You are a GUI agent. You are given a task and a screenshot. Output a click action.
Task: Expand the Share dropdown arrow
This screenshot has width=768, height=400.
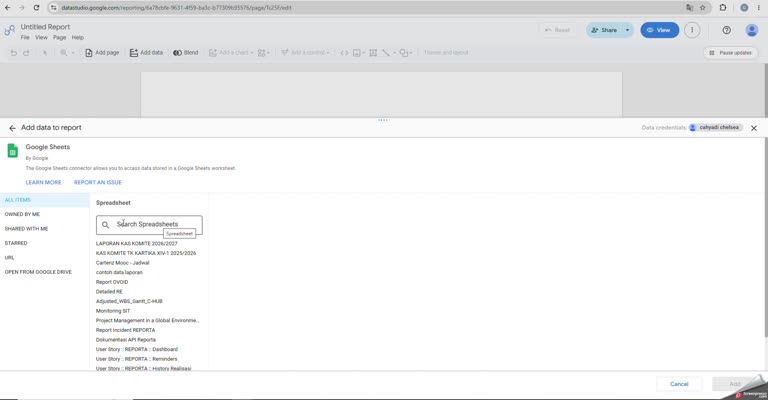[627, 30]
